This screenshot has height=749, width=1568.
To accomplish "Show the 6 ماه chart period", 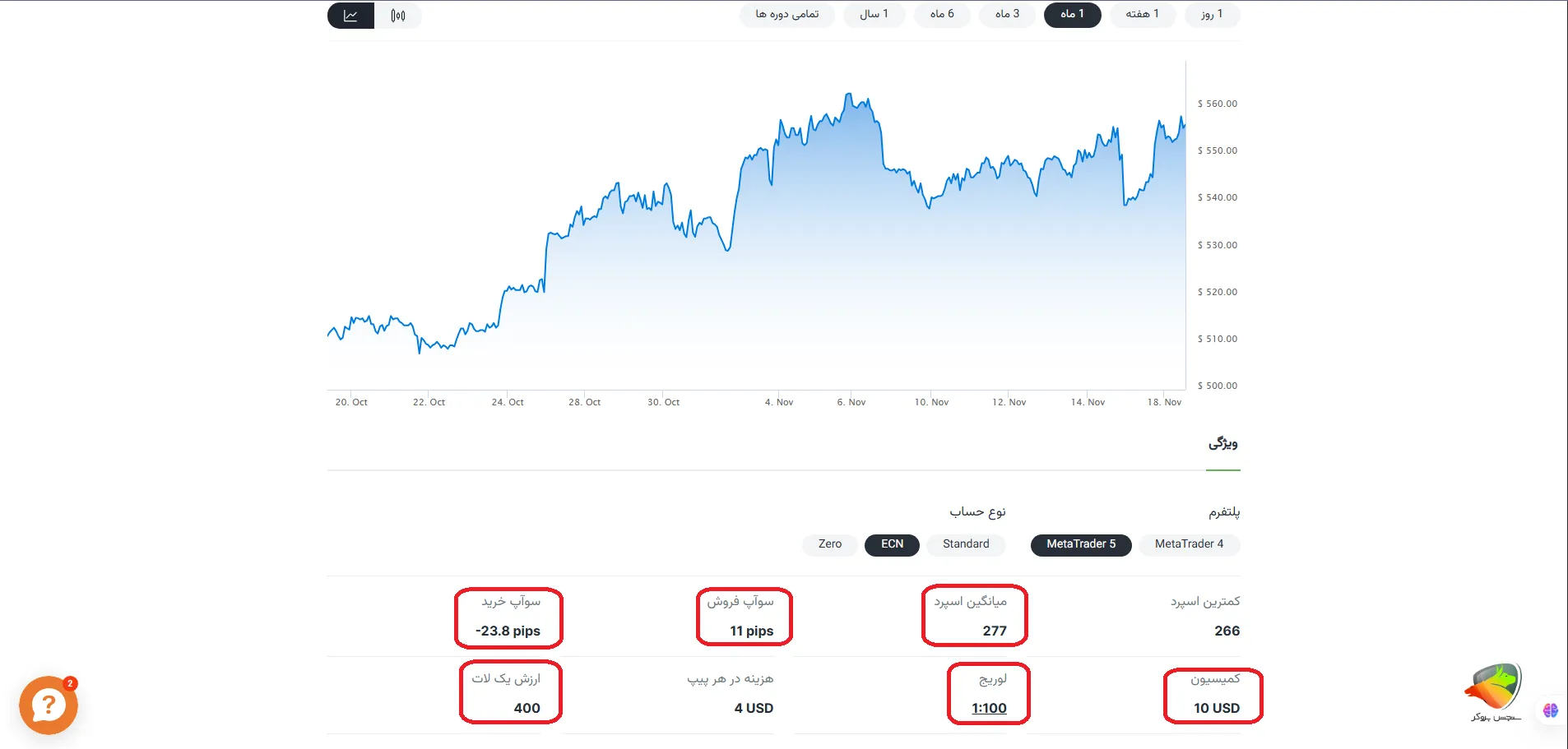I will pyautogui.click(x=942, y=15).
